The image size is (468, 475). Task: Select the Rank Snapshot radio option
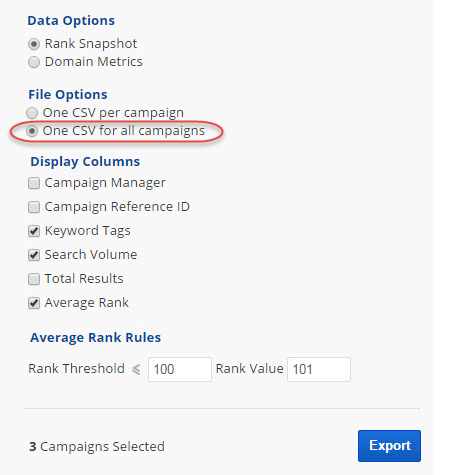pyautogui.click(x=34, y=44)
